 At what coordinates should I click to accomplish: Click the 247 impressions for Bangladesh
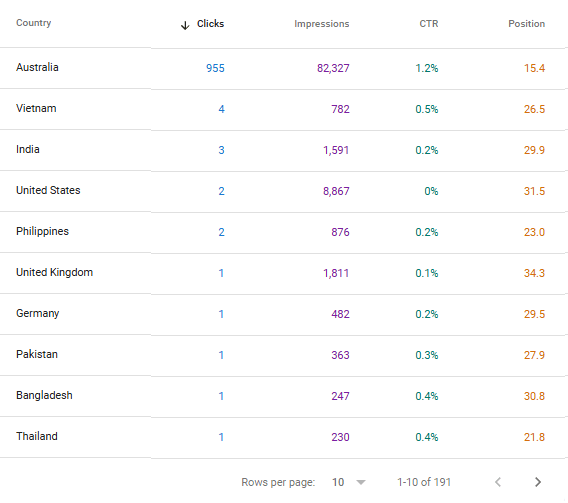pyautogui.click(x=341, y=395)
